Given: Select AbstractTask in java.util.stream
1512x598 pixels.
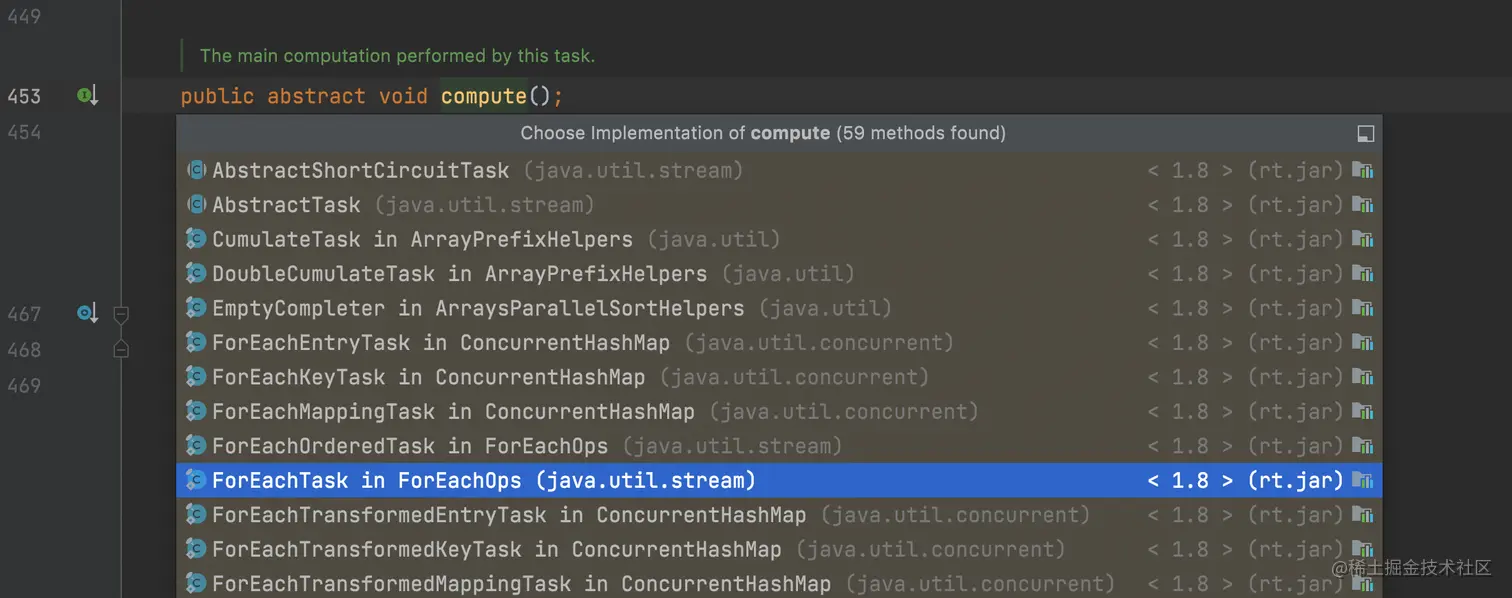Looking at the screenshot, I should pos(779,205).
